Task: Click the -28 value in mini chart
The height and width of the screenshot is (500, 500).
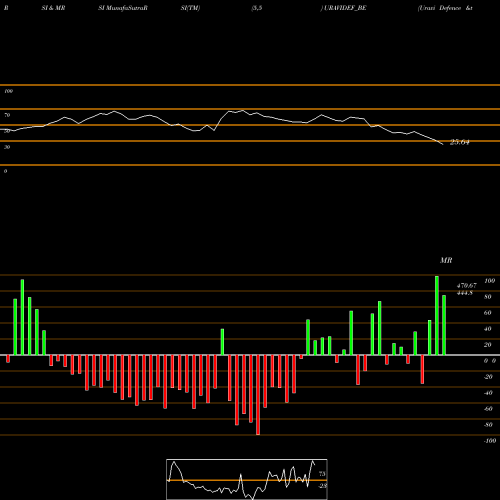Action: point(322,486)
